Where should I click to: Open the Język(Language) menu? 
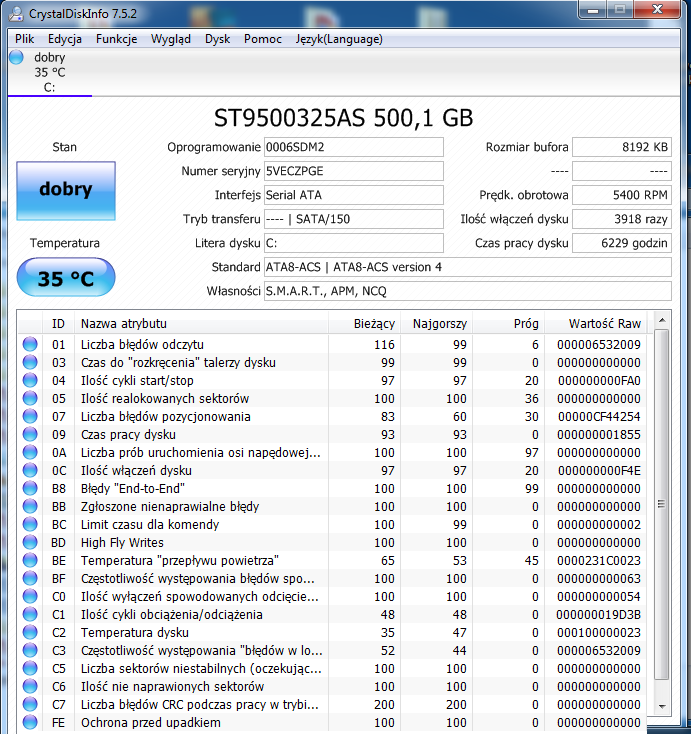click(339, 39)
